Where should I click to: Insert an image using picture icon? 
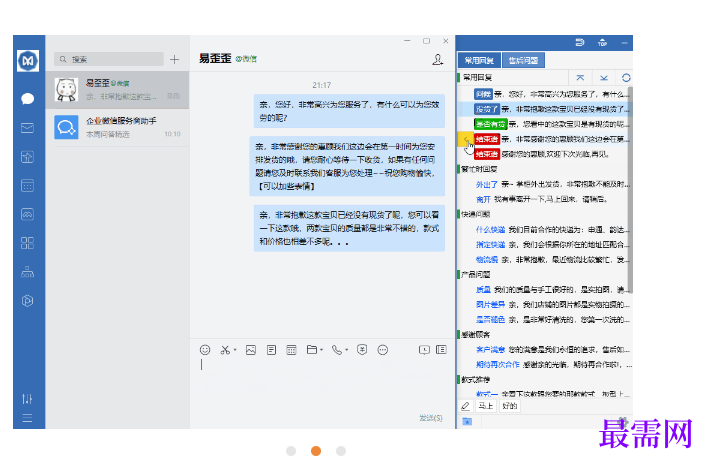[x=251, y=350]
